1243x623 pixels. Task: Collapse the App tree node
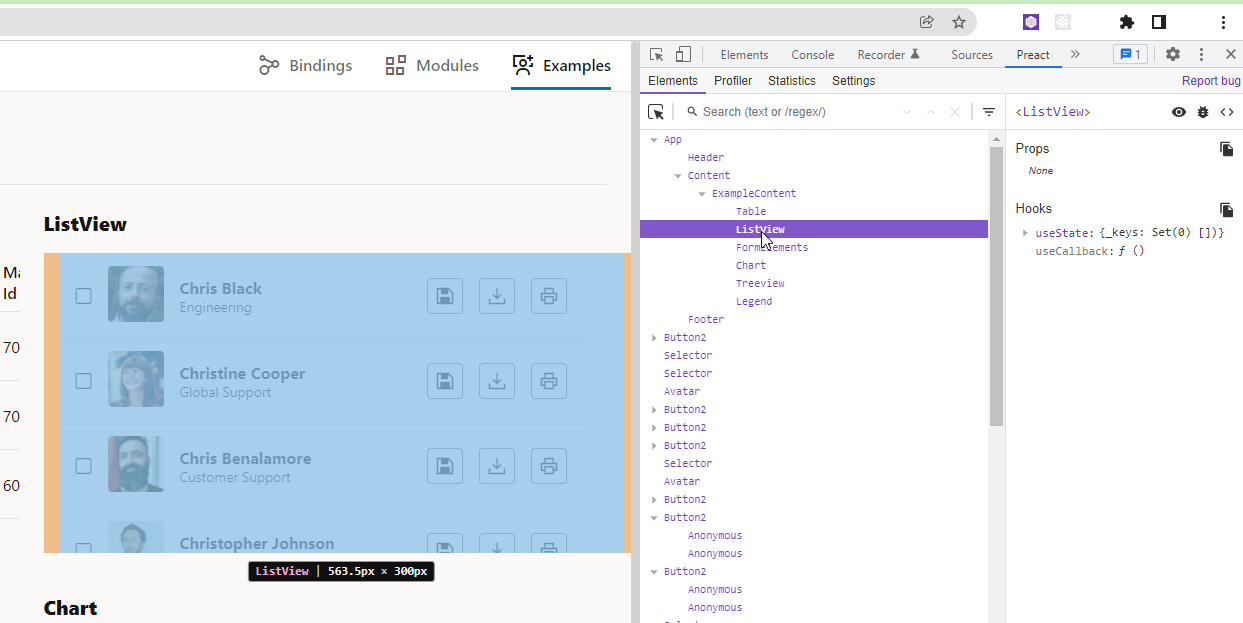[654, 140]
